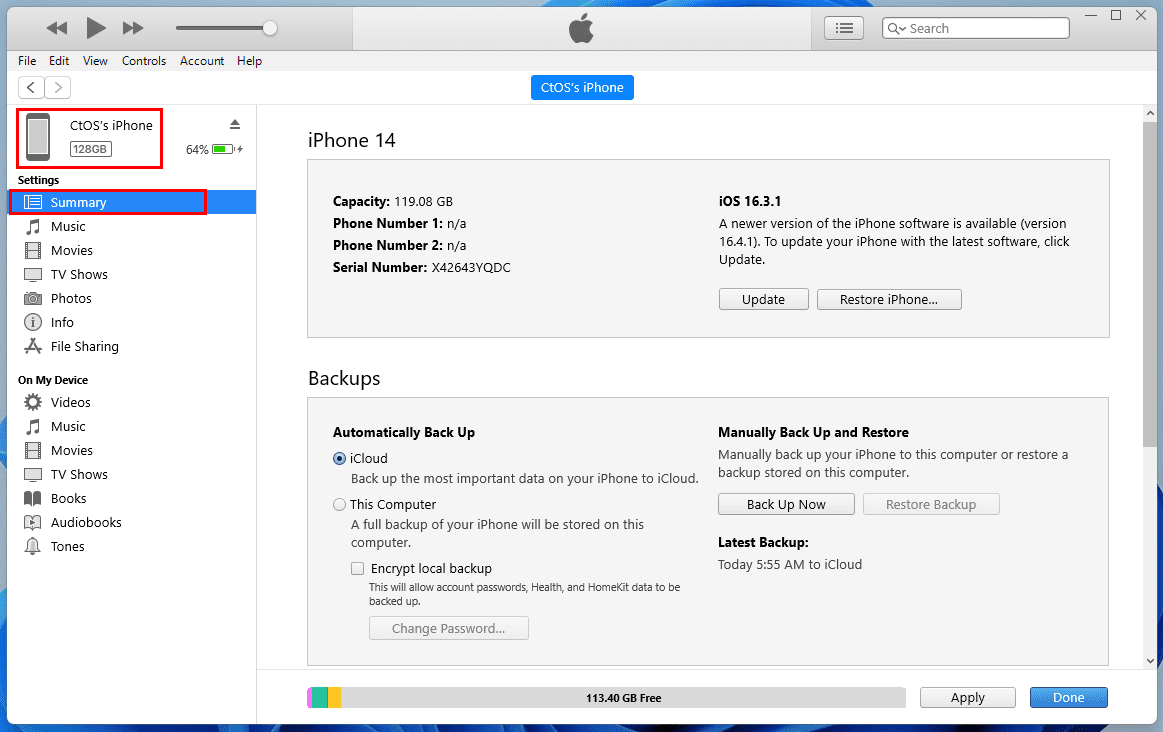Open the View menu
The width and height of the screenshot is (1163, 732).
point(95,61)
